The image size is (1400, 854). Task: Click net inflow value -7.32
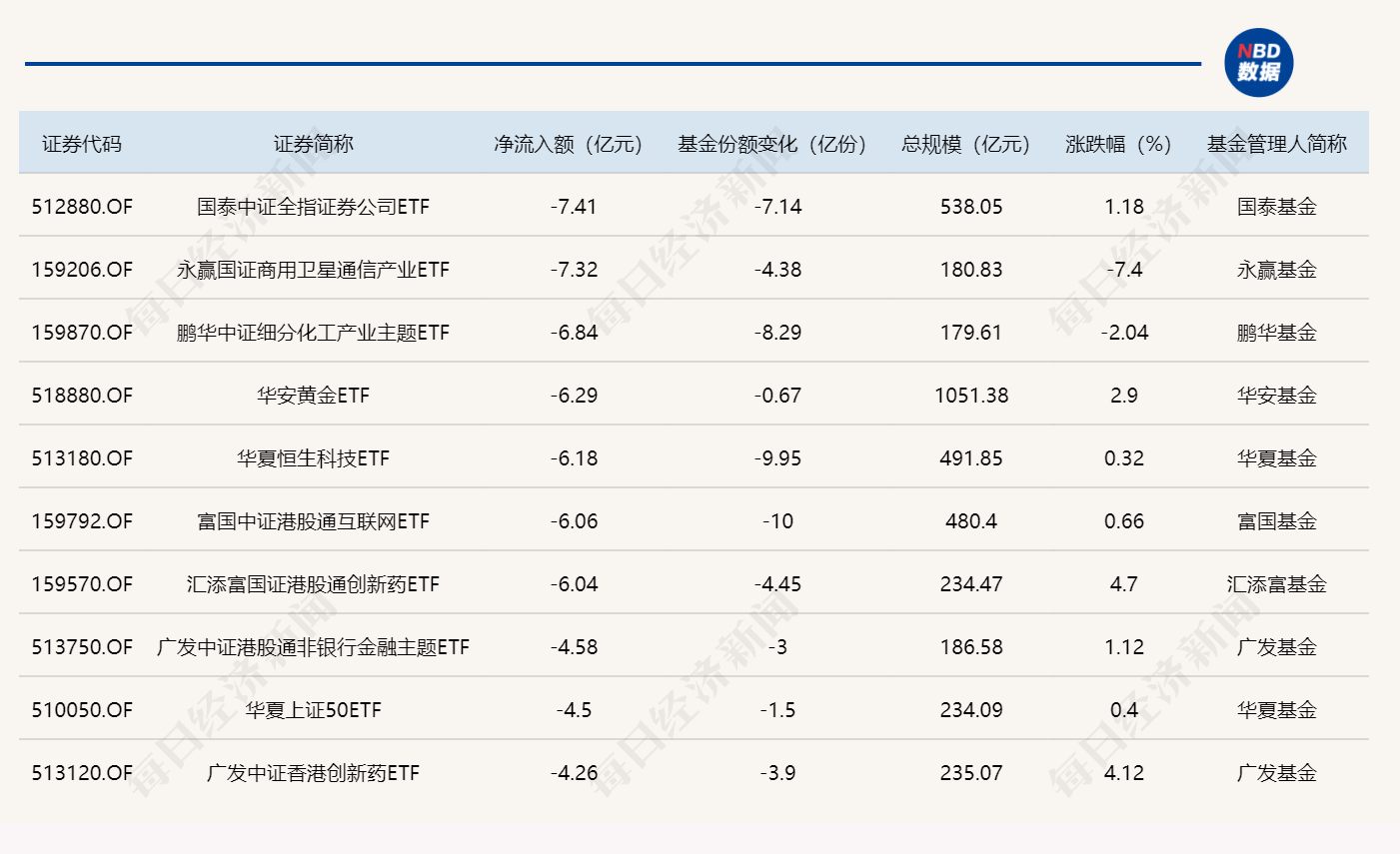point(574,270)
